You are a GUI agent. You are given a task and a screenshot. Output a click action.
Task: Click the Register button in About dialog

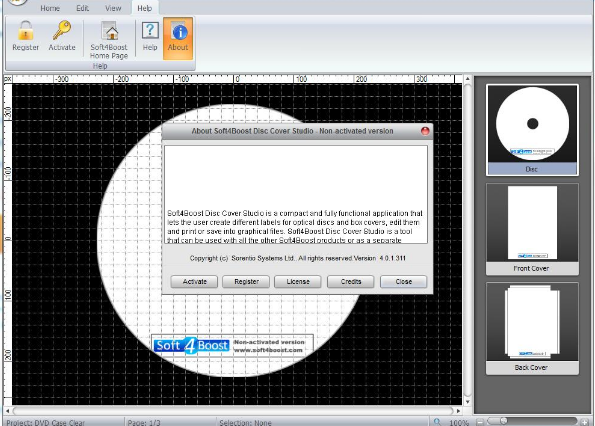(246, 281)
